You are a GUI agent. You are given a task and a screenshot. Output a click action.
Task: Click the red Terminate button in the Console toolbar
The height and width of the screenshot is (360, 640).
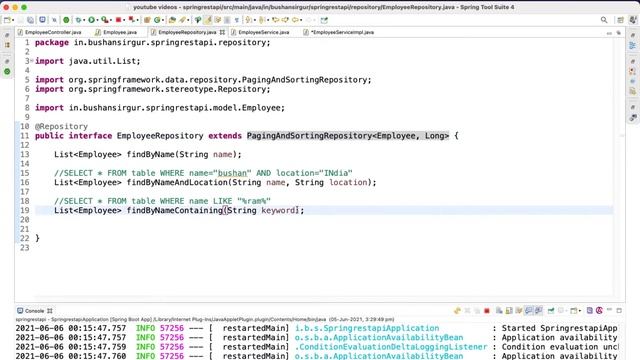click(487, 311)
